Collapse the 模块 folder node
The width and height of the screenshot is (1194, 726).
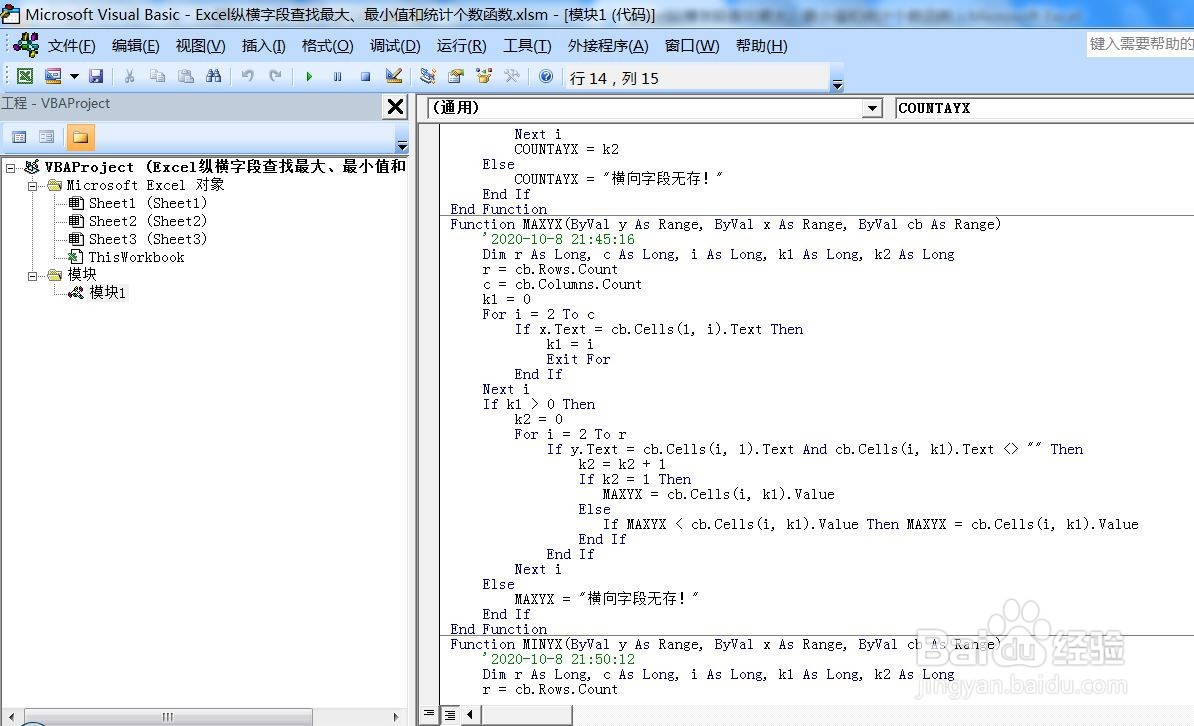(x=32, y=276)
